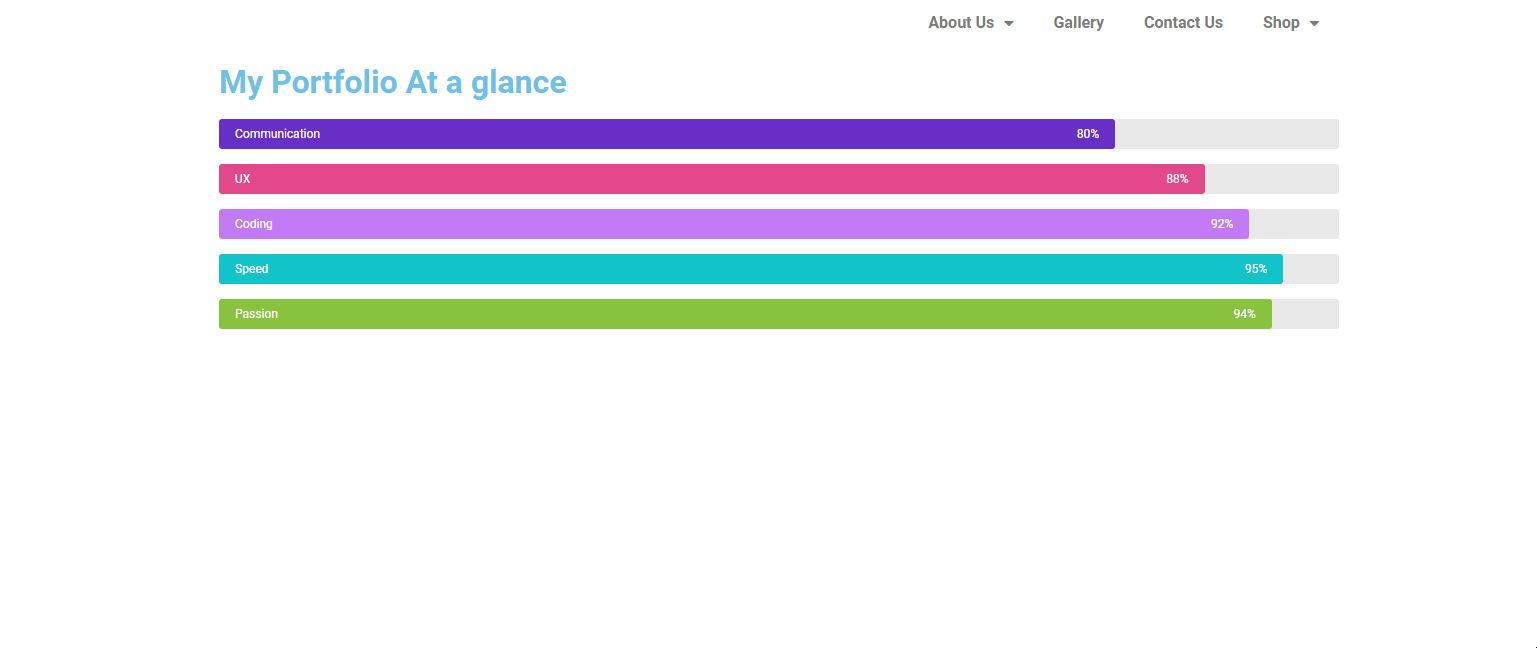Click the 88% value on UX bar
Image resolution: width=1537 pixels, height=648 pixels.
[x=1177, y=179]
